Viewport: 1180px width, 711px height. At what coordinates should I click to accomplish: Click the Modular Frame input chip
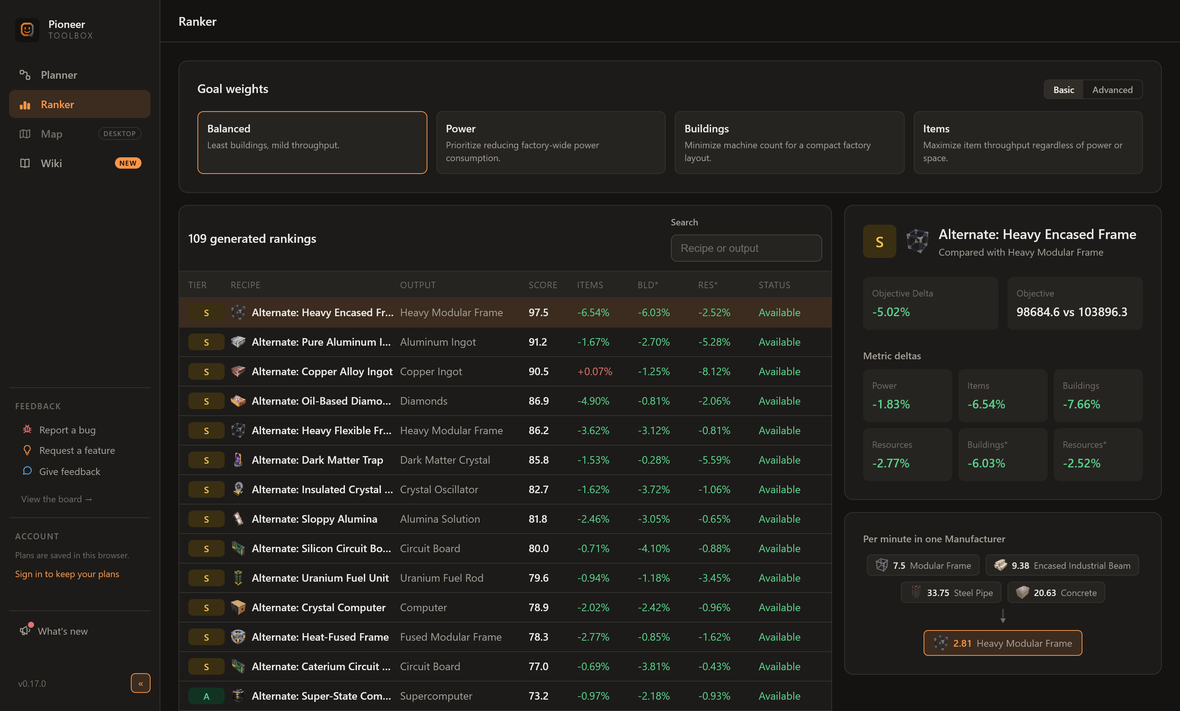[x=923, y=565]
